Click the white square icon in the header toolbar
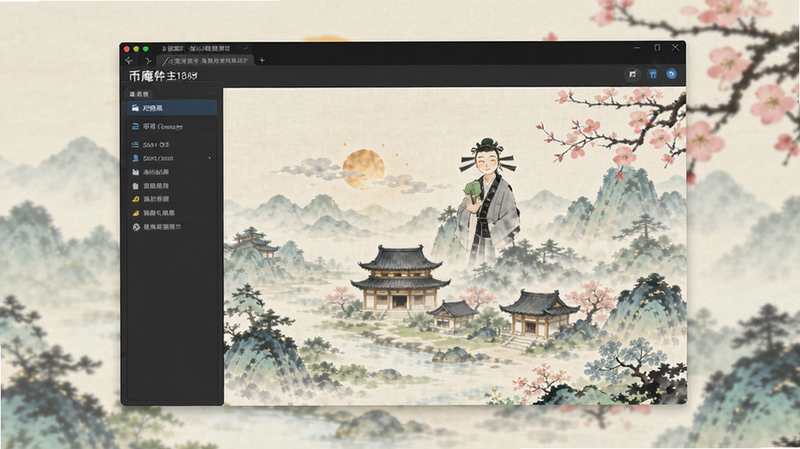Screen dimensions: 800x449 633,74
